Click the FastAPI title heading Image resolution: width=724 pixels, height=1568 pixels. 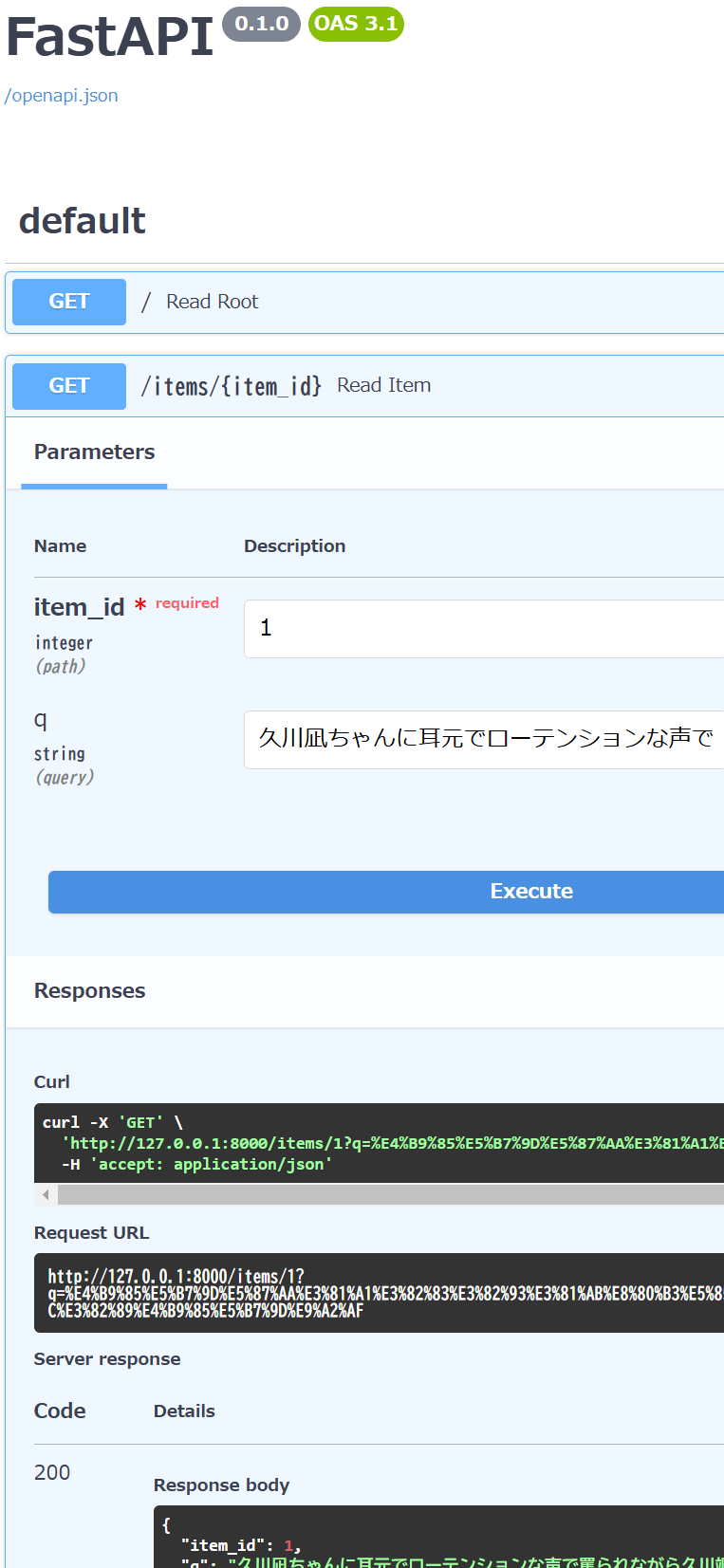click(110, 38)
